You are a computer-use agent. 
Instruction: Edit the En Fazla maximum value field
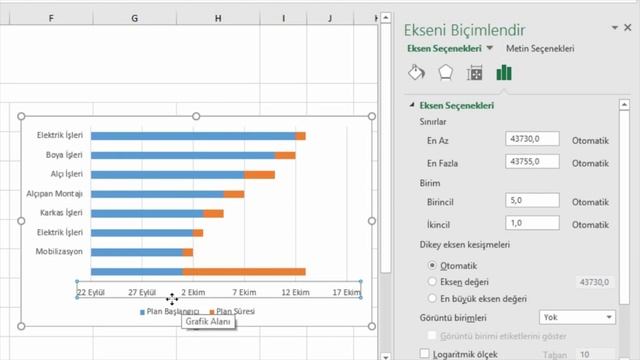tap(532, 161)
